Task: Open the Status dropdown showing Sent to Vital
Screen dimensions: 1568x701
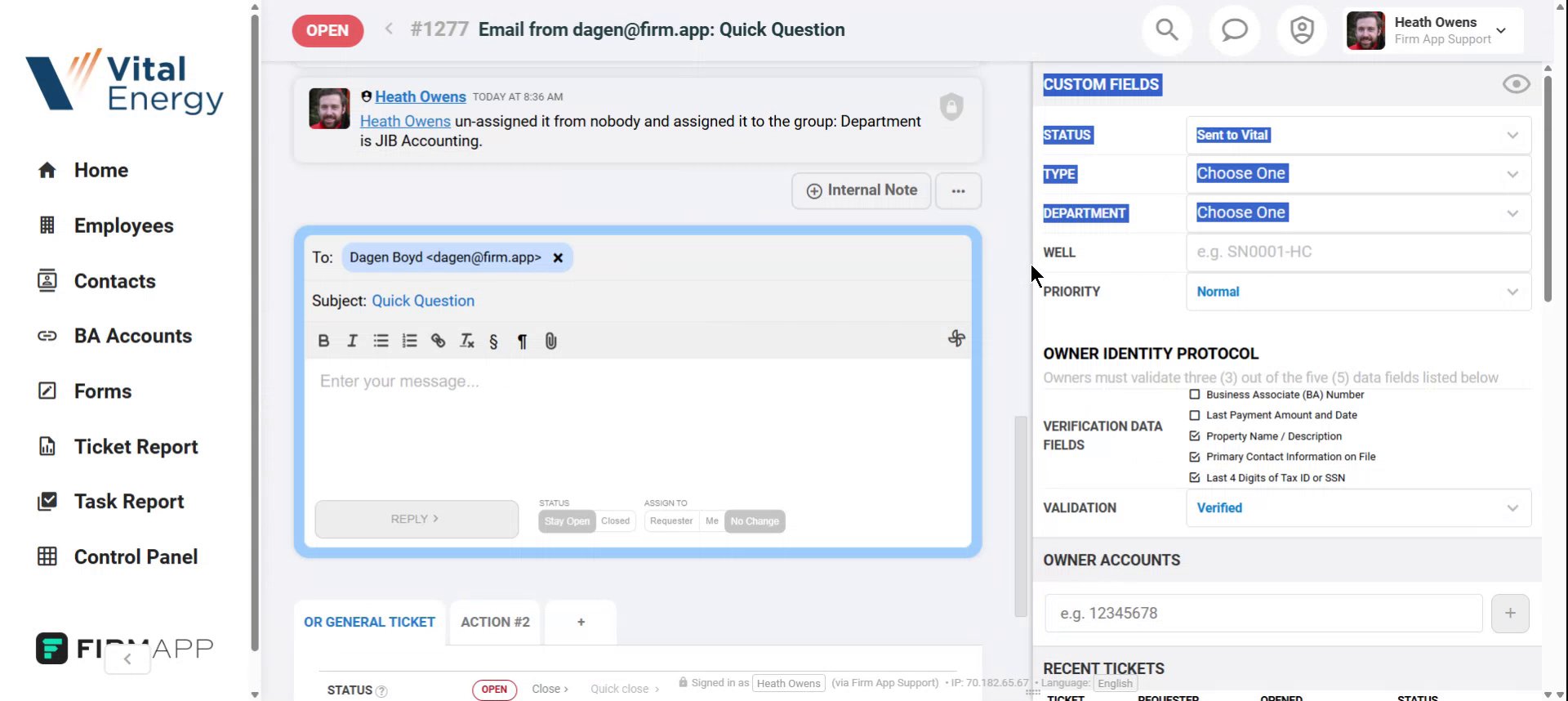Action: coord(1358,135)
